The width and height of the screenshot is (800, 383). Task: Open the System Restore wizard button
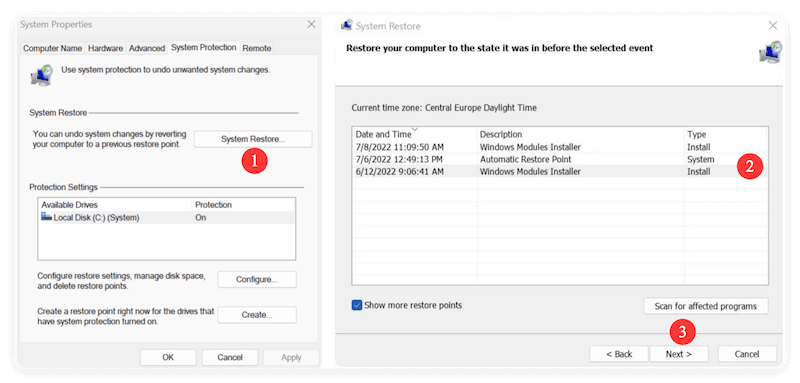coord(253,139)
